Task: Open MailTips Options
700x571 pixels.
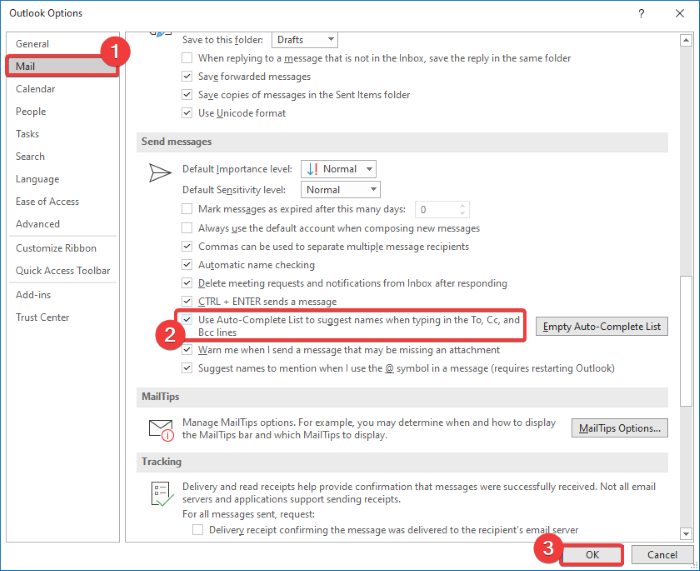Action: [x=620, y=428]
